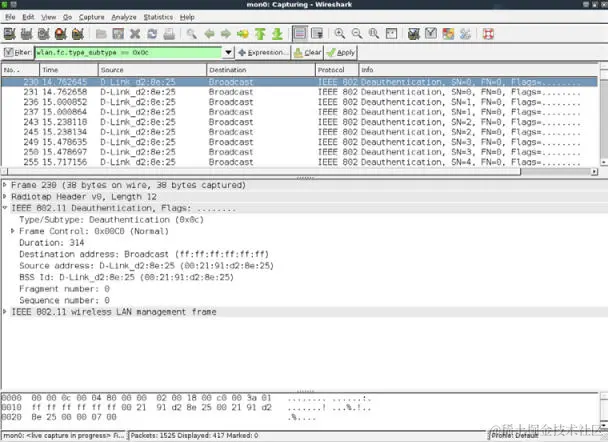Image resolution: width=608 pixels, height=442 pixels.
Task: Expand IEEE 802.11 wireless LAN management frame
Action: pyautogui.click(x=5, y=312)
